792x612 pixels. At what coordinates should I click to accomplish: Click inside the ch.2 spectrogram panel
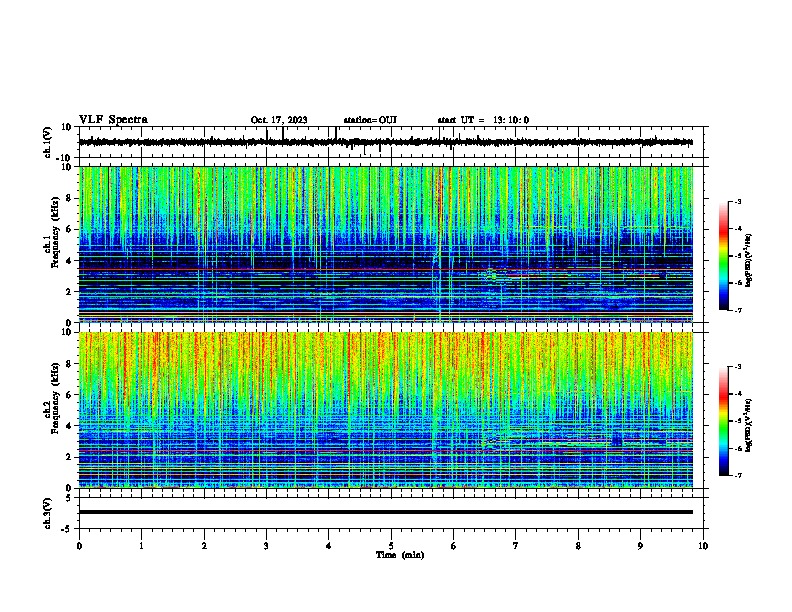point(386,410)
